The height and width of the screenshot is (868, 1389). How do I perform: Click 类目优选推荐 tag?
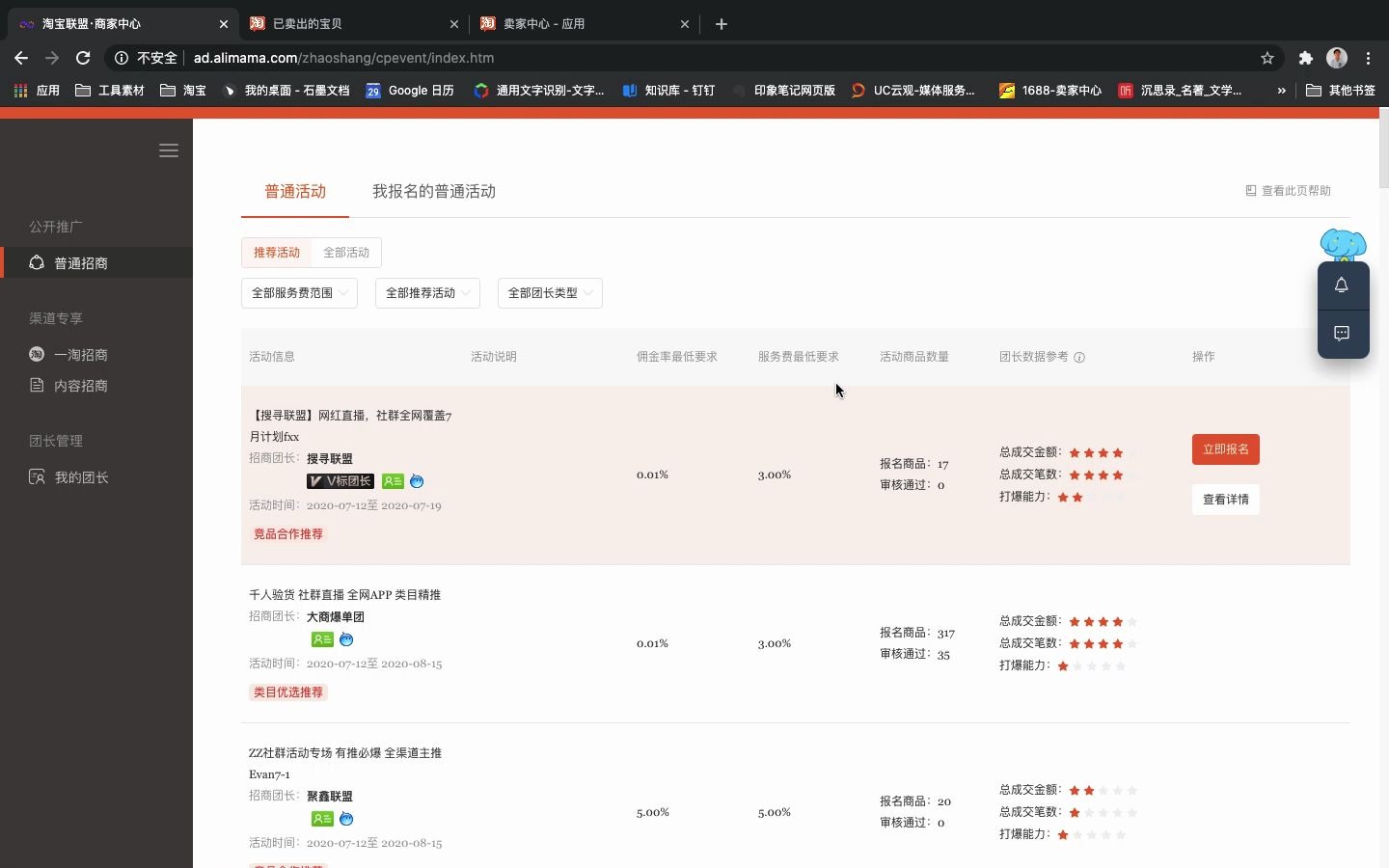point(288,692)
